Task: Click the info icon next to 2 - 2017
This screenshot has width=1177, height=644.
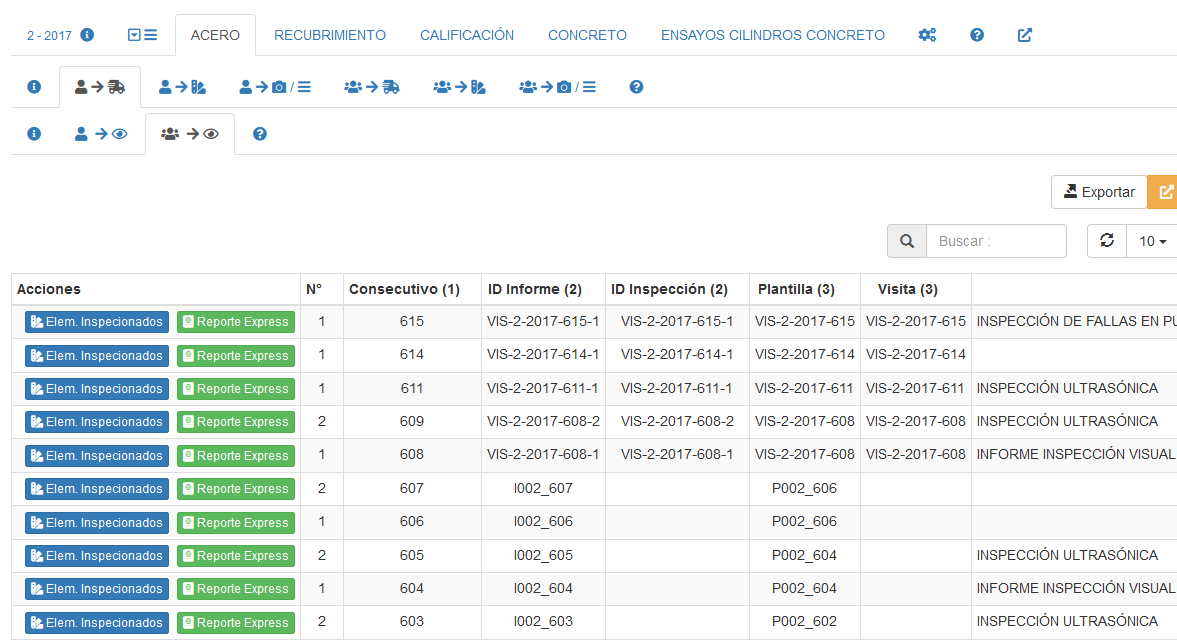Action: (87, 35)
